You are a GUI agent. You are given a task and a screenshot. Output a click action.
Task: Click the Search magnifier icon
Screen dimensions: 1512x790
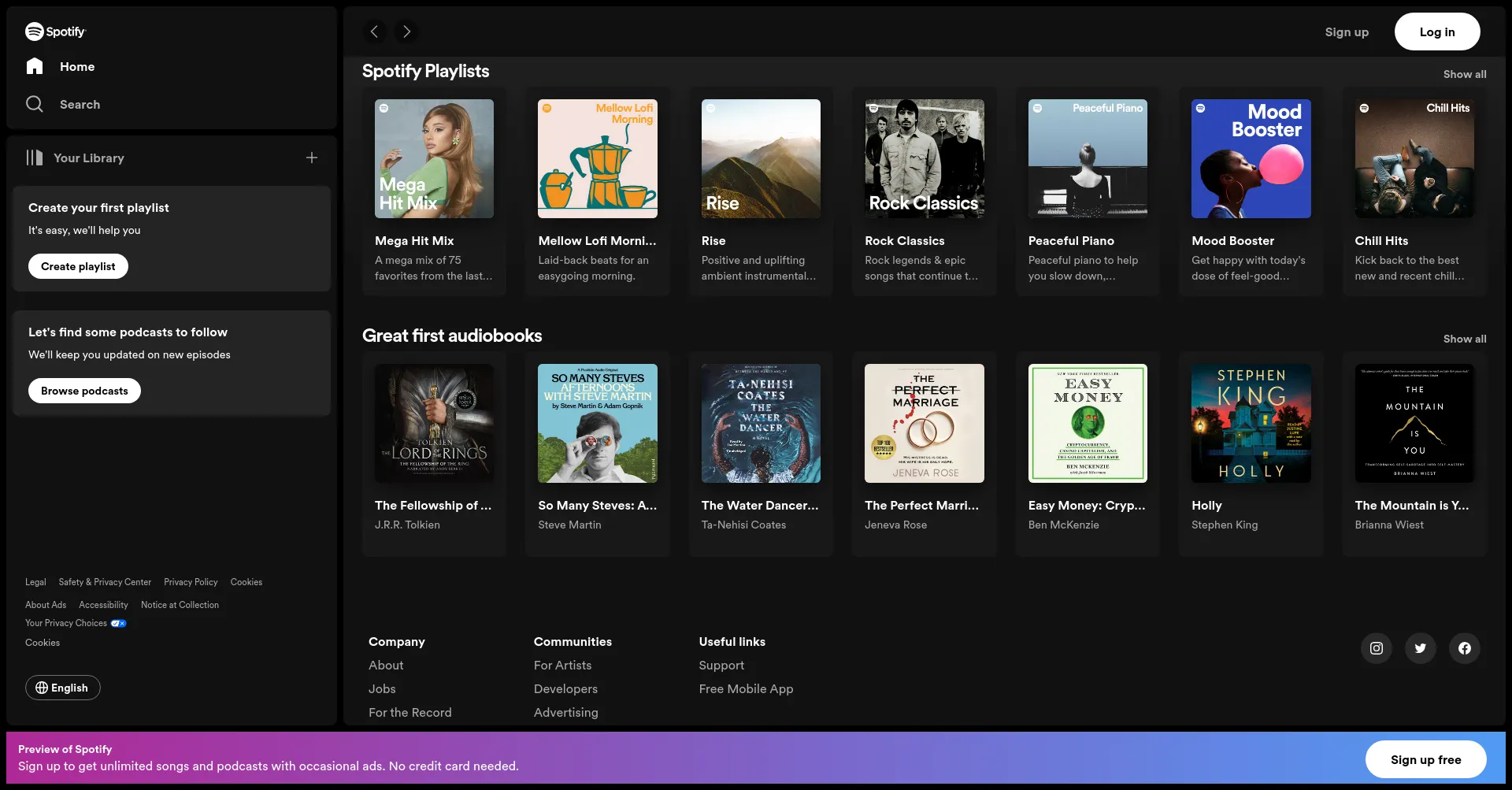[35, 104]
